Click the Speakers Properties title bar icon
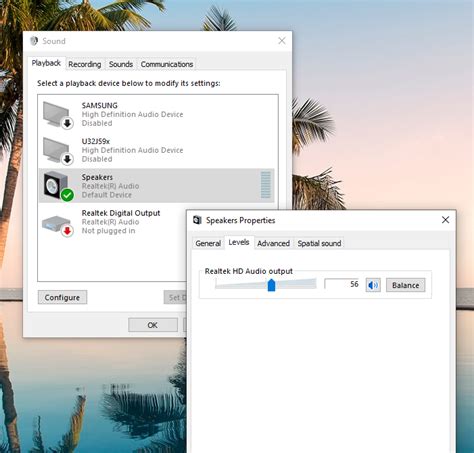 pyautogui.click(x=197, y=220)
